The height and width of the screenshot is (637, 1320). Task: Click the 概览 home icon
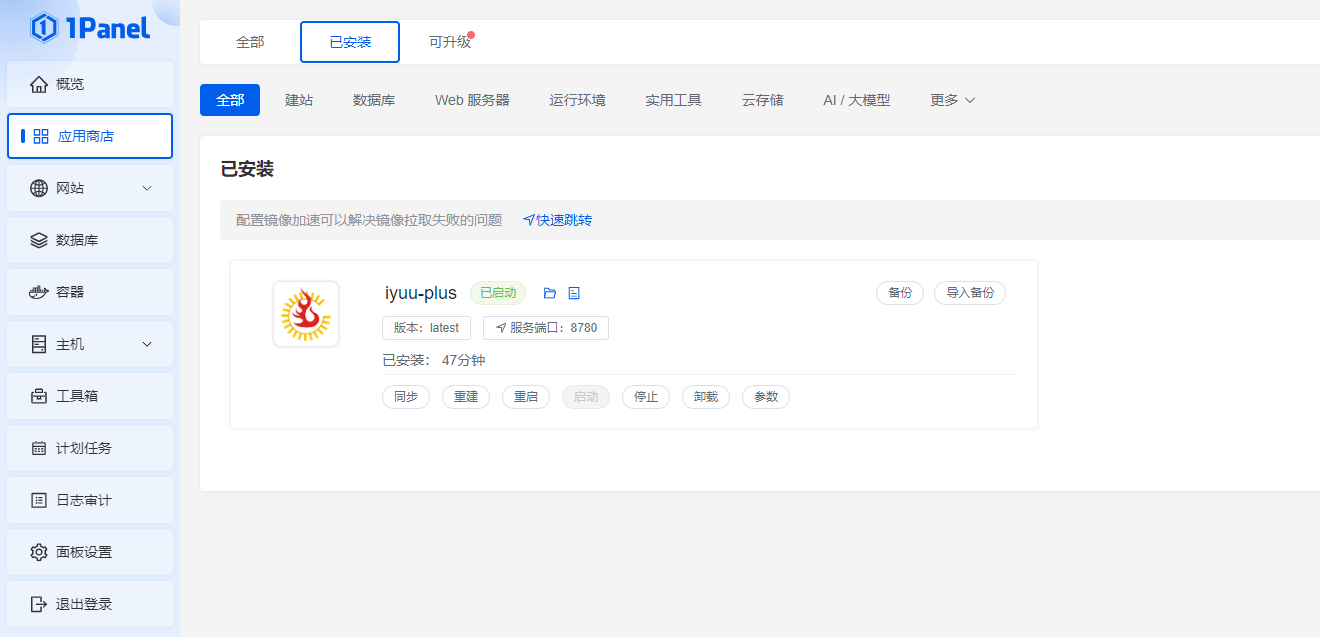click(x=39, y=84)
